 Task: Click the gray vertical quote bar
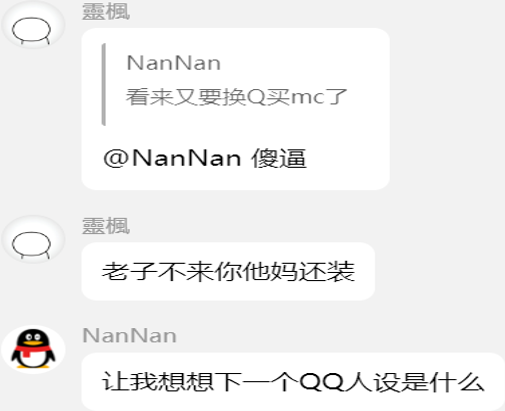coord(104,84)
